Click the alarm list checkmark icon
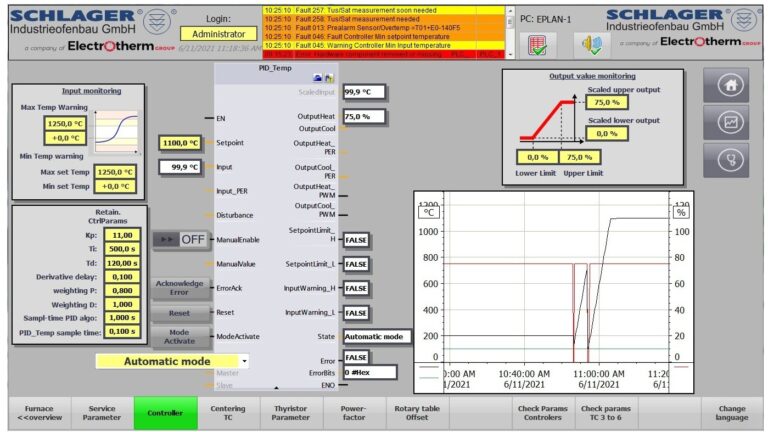Image resolution: width=768 pixels, height=432 pixels. (538, 44)
